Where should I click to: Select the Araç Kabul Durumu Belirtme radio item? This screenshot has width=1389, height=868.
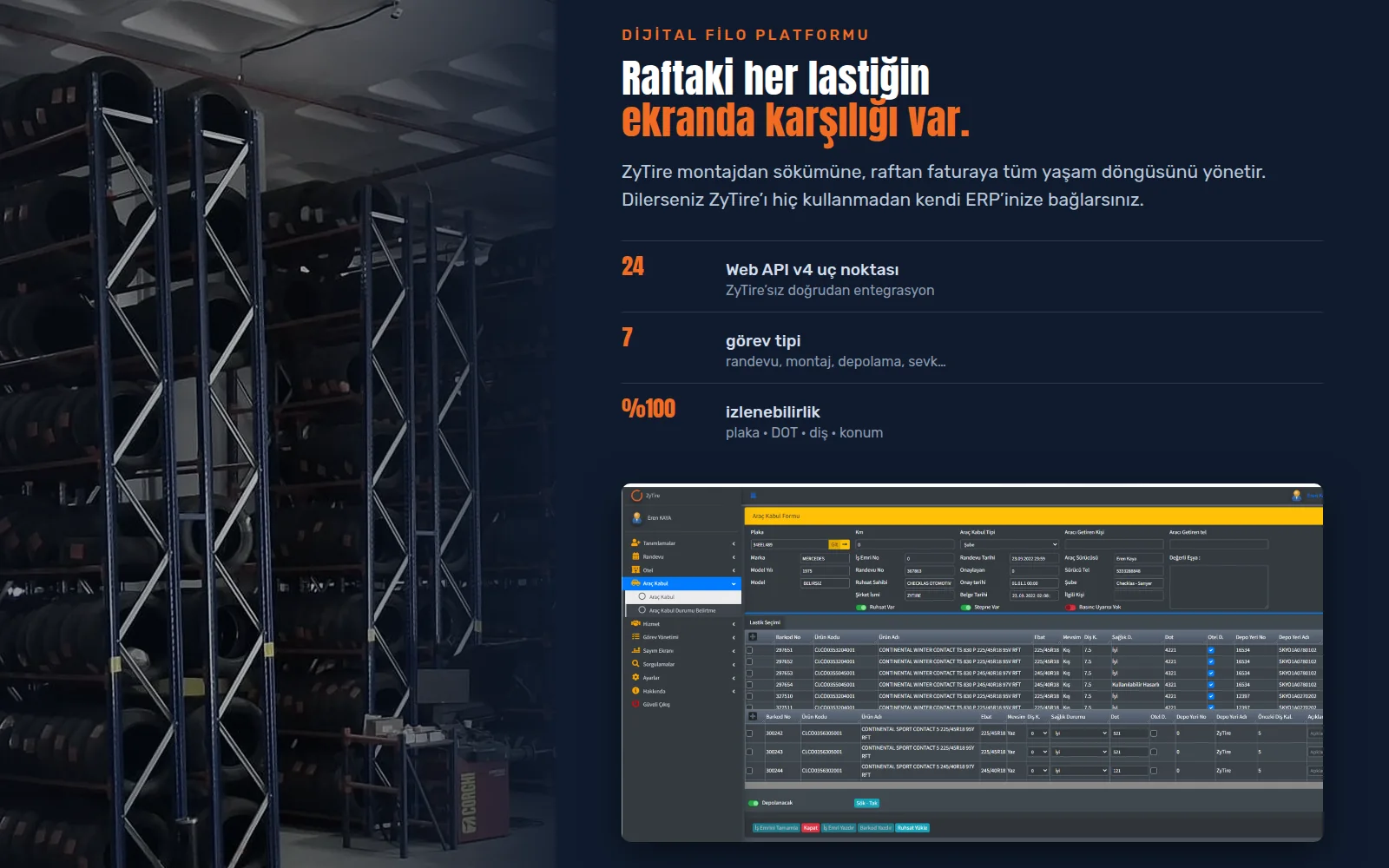[x=642, y=610]
